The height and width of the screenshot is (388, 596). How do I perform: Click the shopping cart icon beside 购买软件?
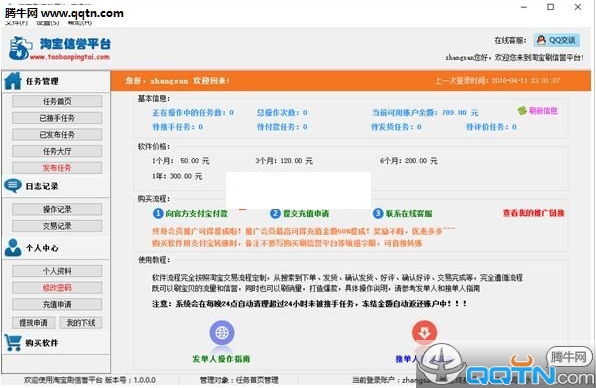point(13,342)
